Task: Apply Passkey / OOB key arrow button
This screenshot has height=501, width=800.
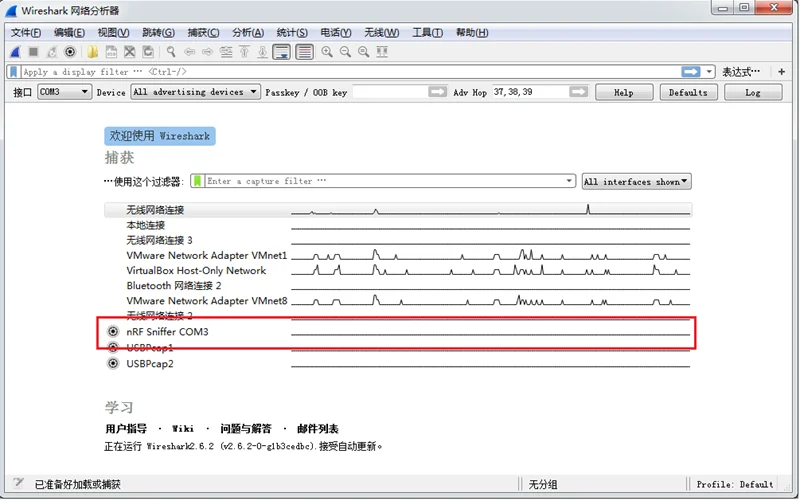Action: click(x=437, y=92)
